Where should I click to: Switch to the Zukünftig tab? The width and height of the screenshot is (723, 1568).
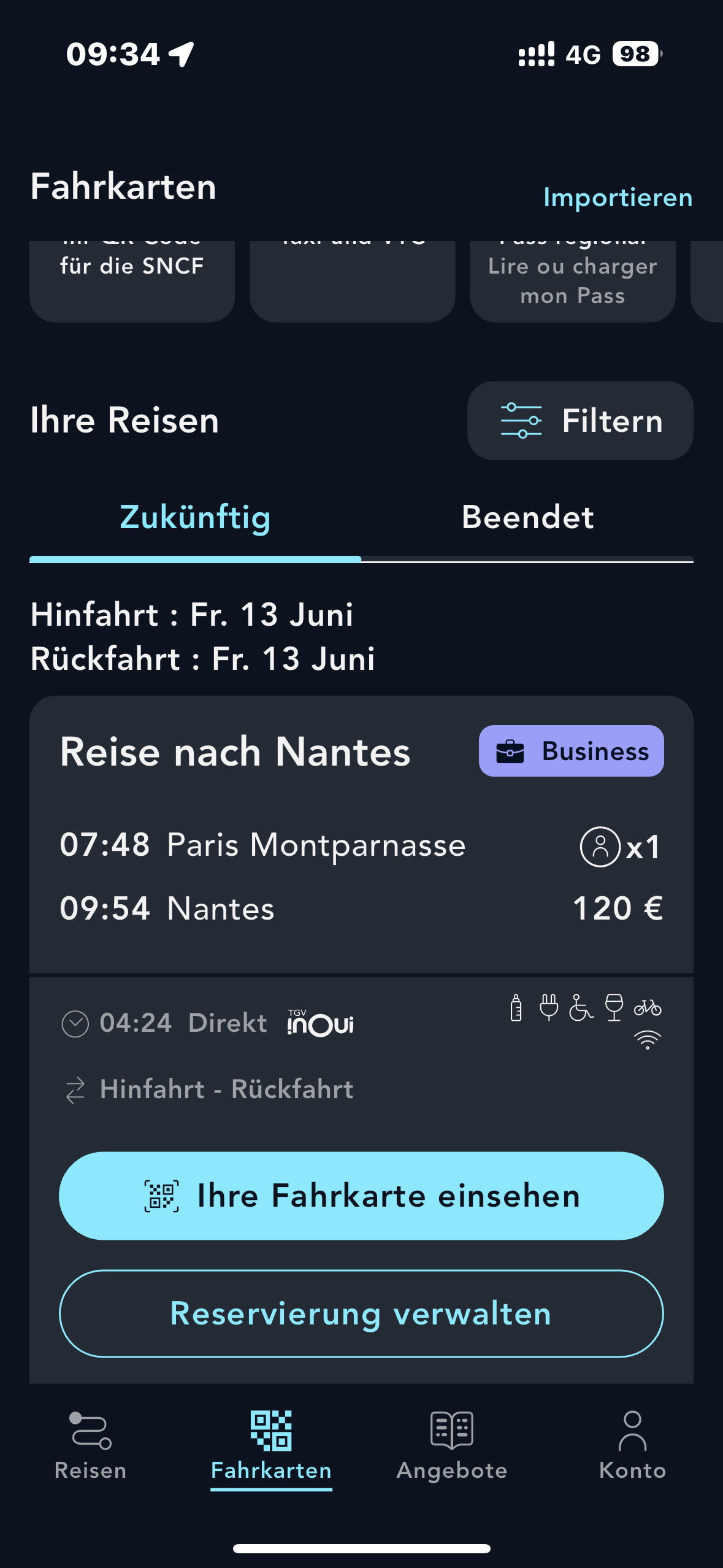pos(195,517)
